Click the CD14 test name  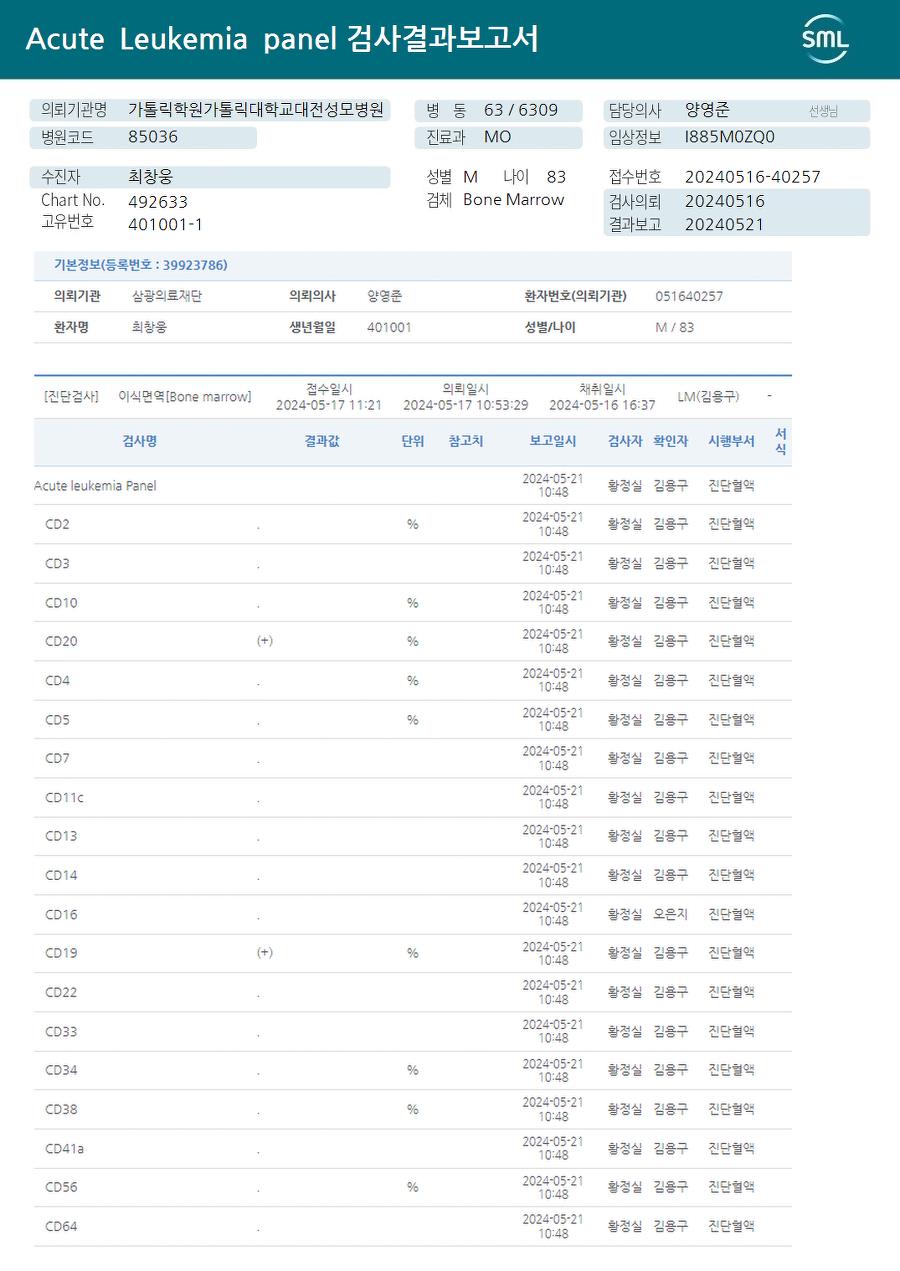61,875
